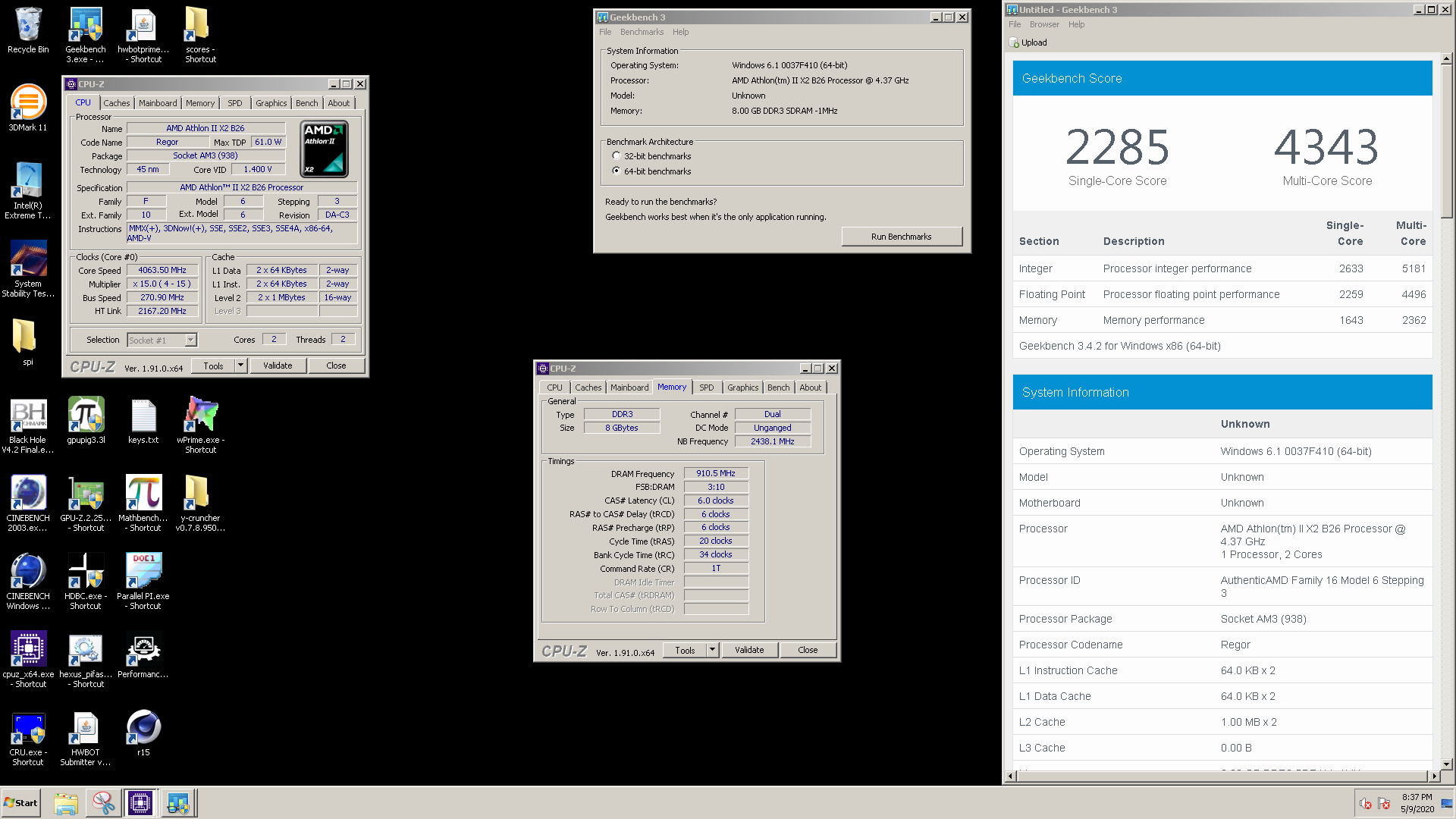Click Upload icon in Geekbench results
The height and width of the screenshot is (819, 1456).
point(1028,42)
